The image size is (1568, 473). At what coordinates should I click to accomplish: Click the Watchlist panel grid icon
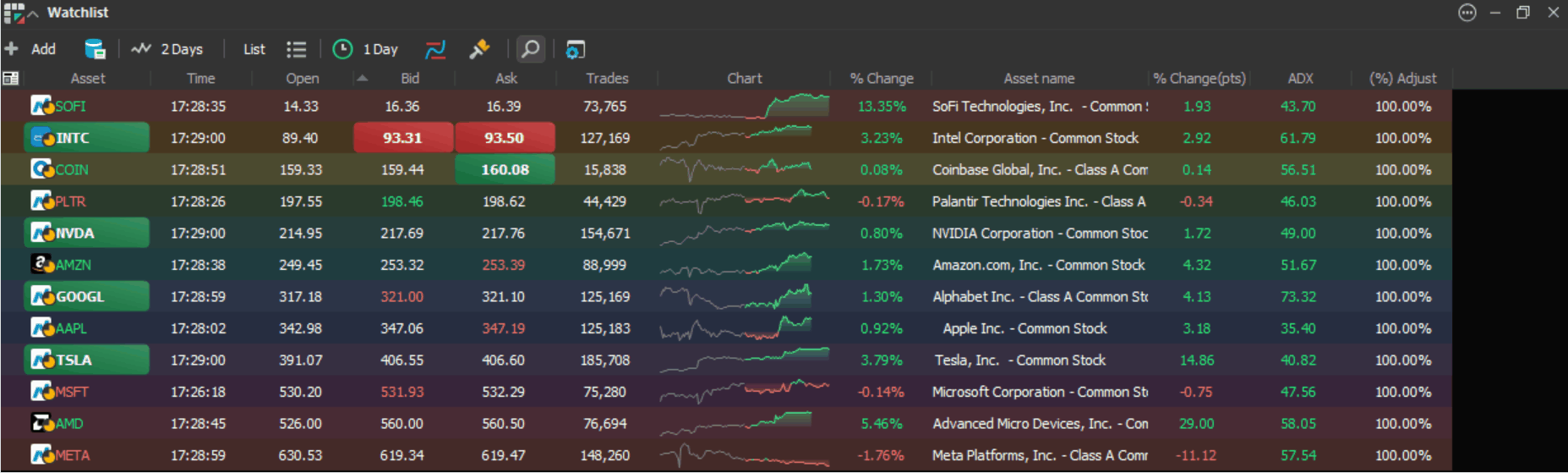[14, 13]
